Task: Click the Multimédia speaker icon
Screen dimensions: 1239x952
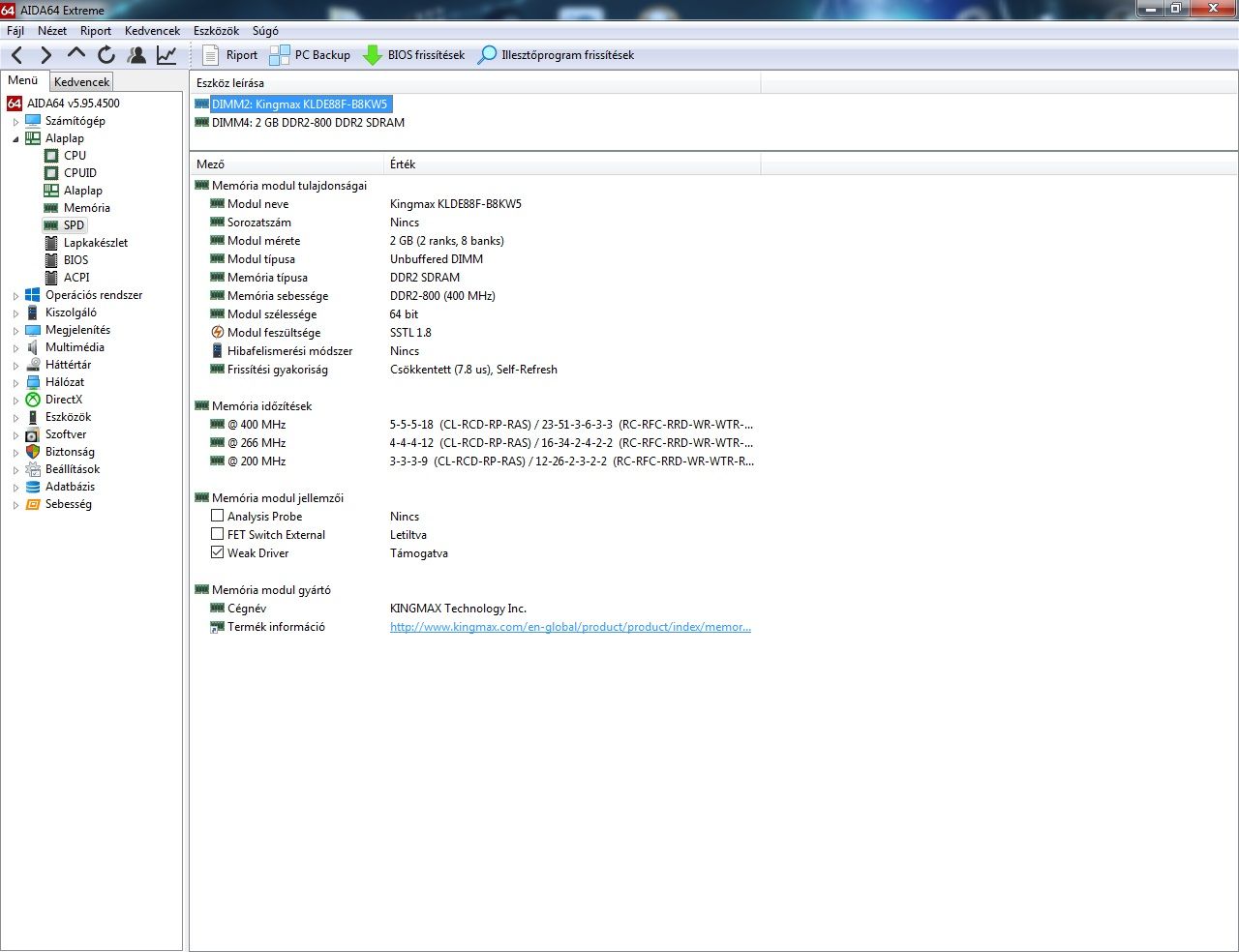Action: coord(33,346)
